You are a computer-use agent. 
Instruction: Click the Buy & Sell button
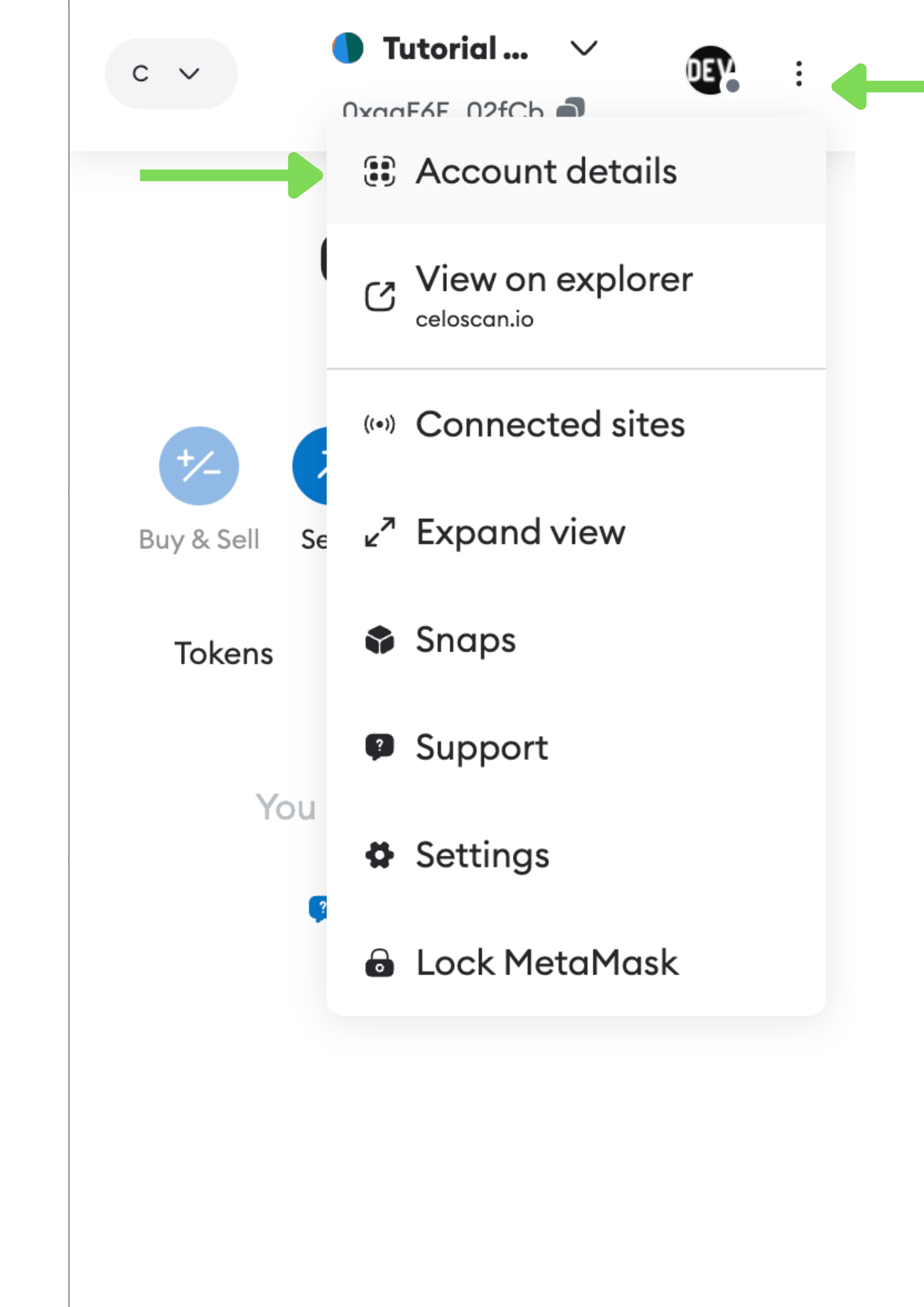click(x=199, y=465)
